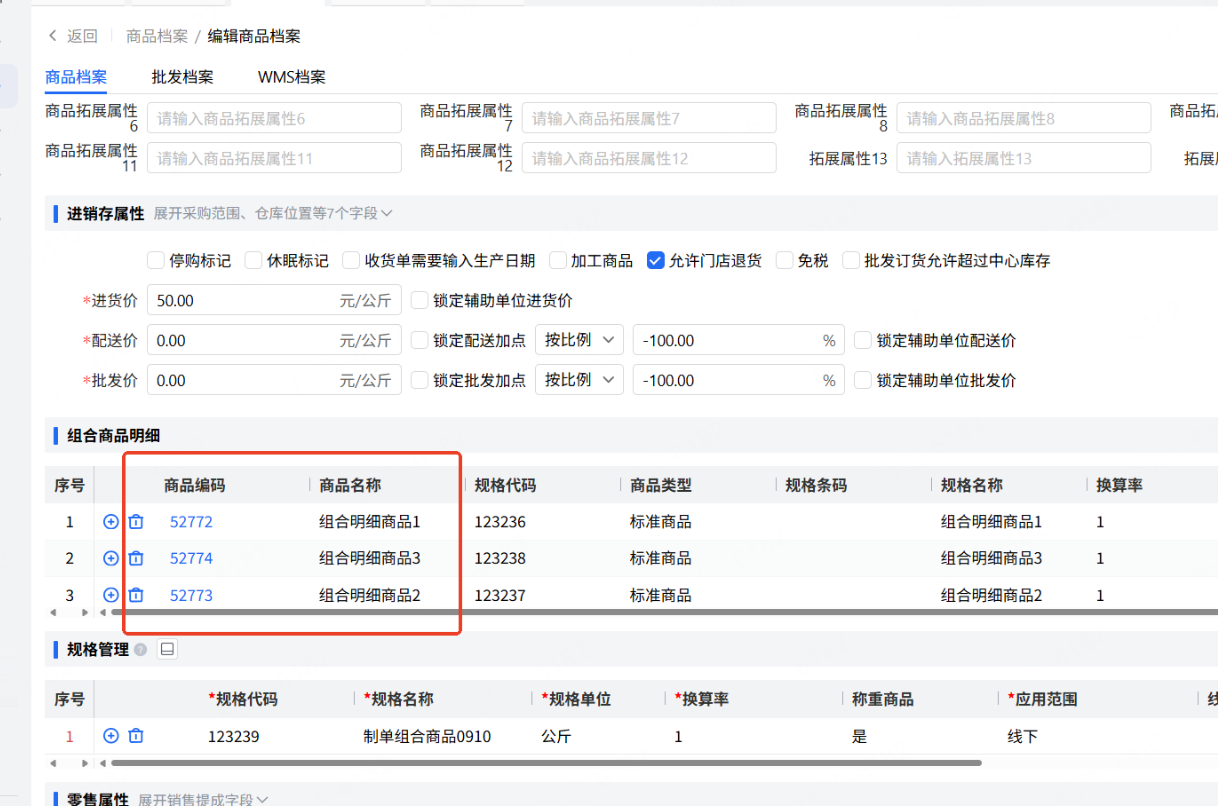
Task: Check 锁定辅助单位进货价
Action: tap(419, 300)
